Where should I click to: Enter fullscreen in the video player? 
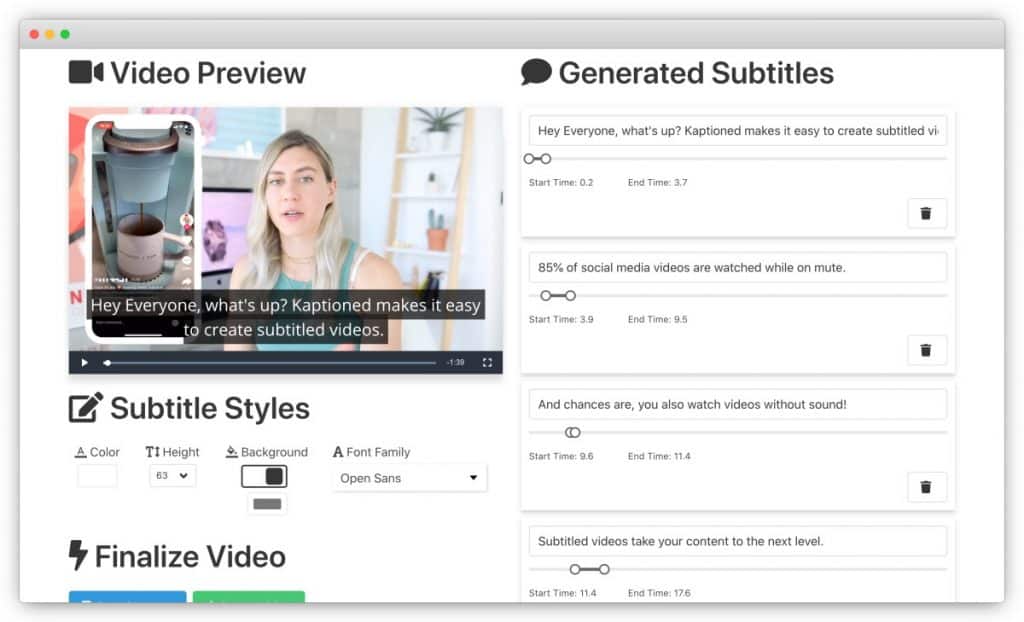click(487, 363)
